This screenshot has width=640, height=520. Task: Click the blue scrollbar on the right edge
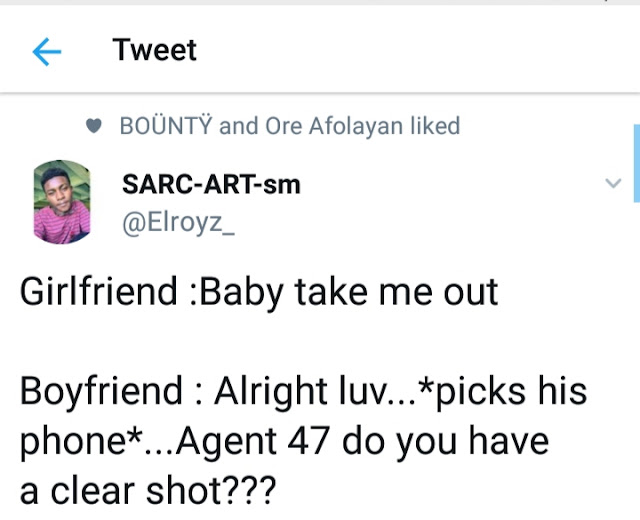pyautogui.click(x=636, y=150)
